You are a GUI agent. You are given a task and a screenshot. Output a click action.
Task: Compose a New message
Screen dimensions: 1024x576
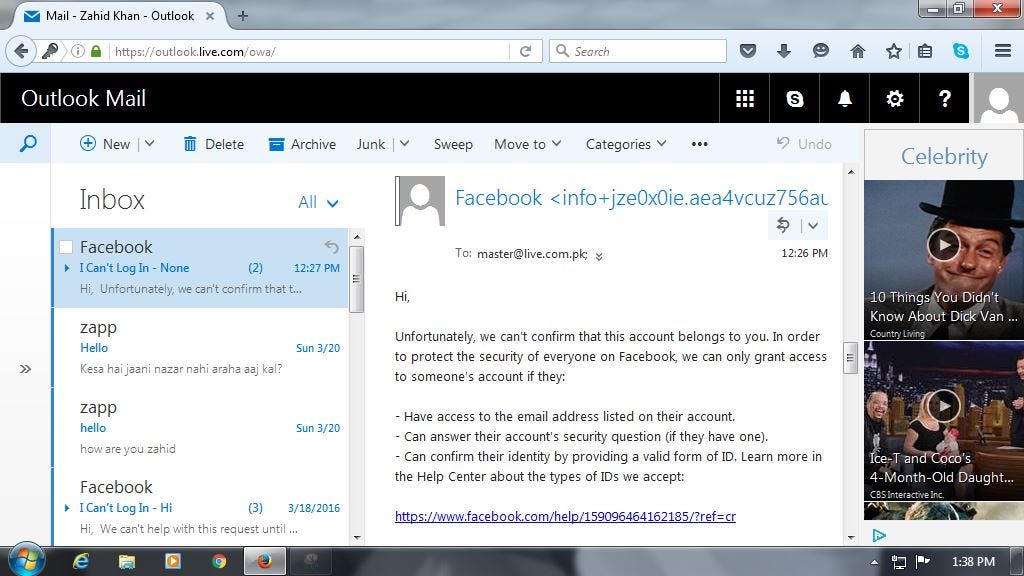pos(105,144)
